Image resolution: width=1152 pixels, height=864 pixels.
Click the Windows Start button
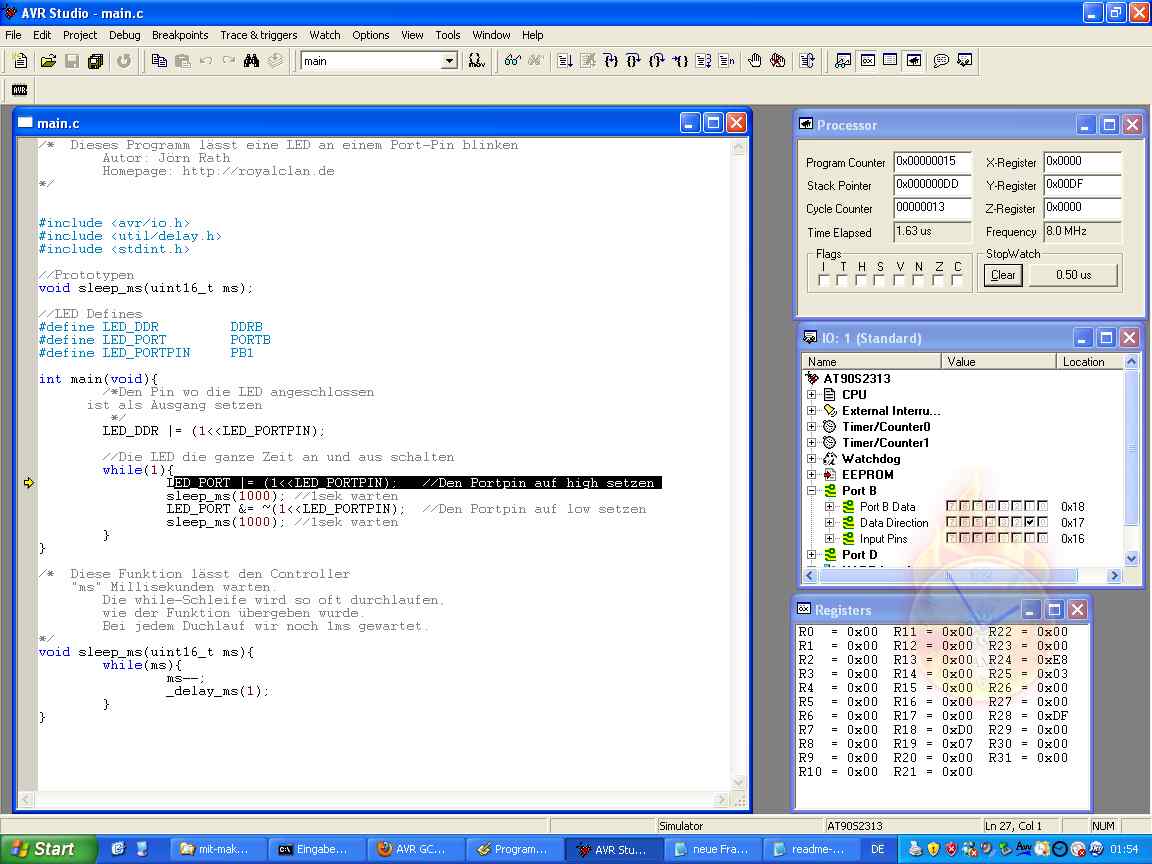click(x=48, y=849)
